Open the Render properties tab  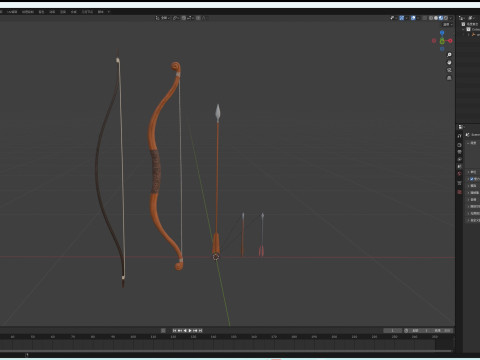[x=459, y=145]
